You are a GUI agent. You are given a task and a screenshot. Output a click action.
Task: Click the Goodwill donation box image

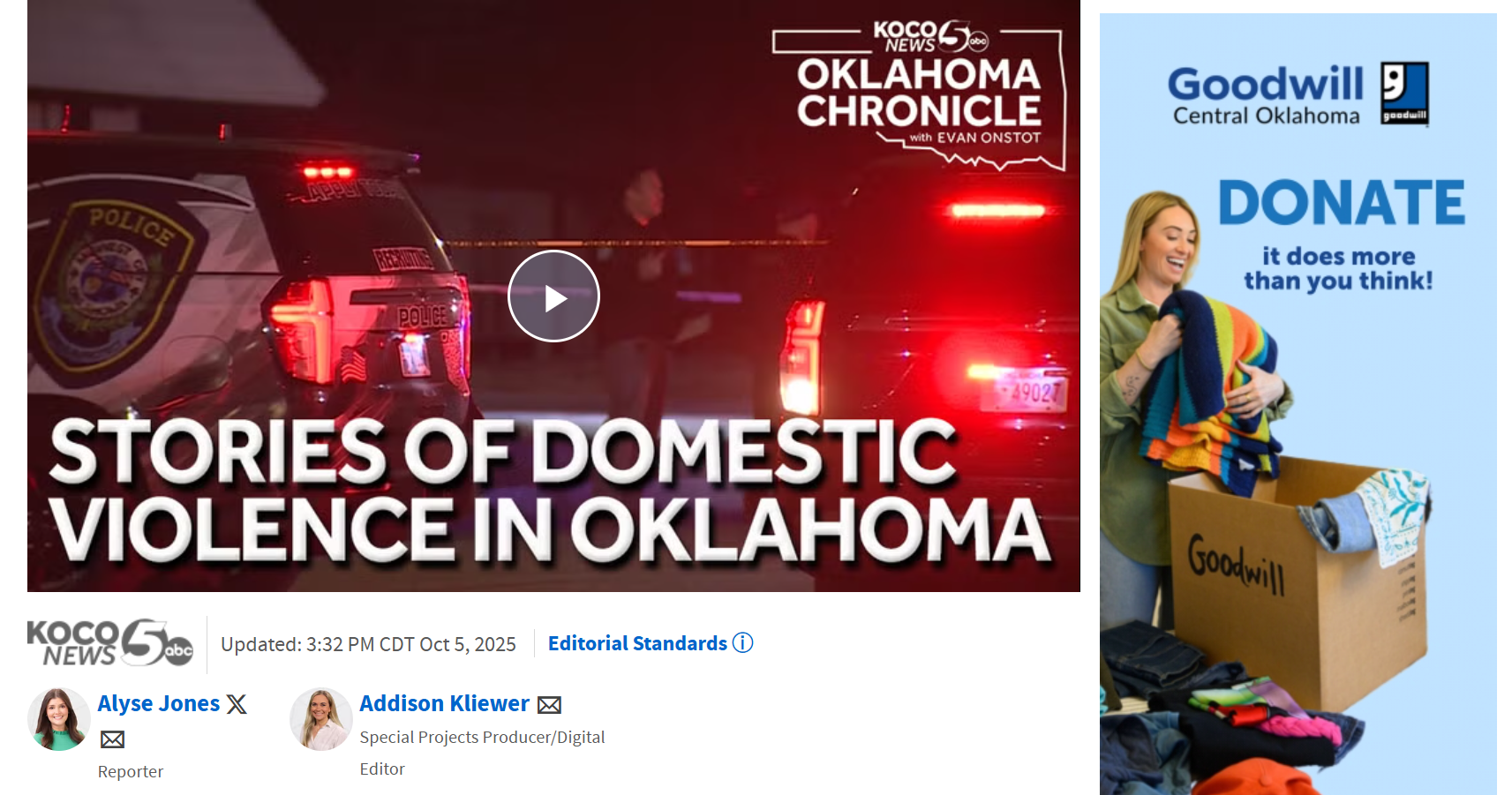[1298, 582]
